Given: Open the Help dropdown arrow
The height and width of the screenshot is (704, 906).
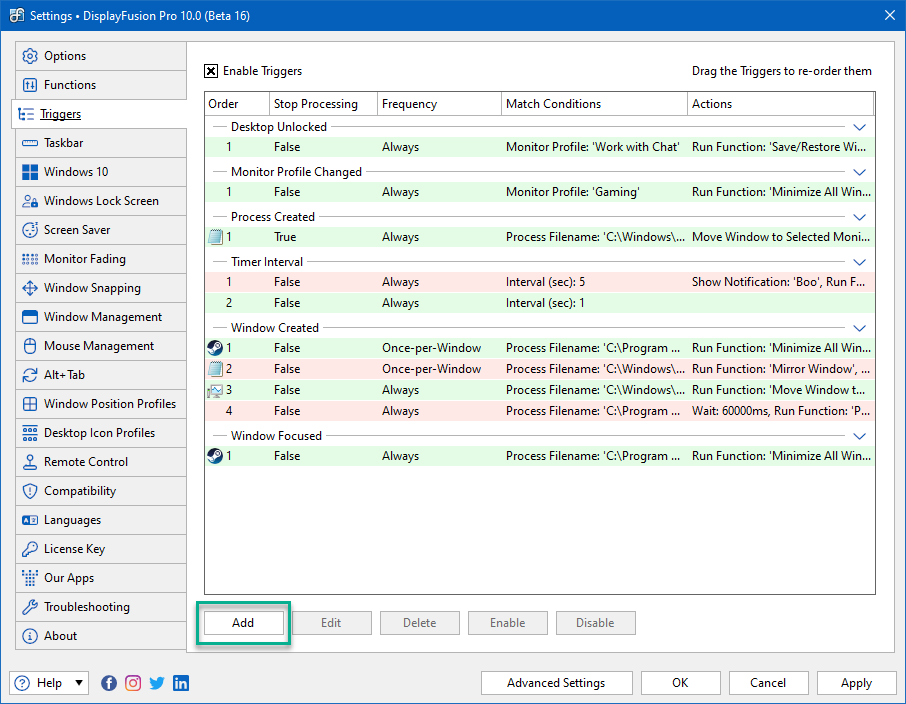Looking at the screenshot, I should [x=79, y=683].
